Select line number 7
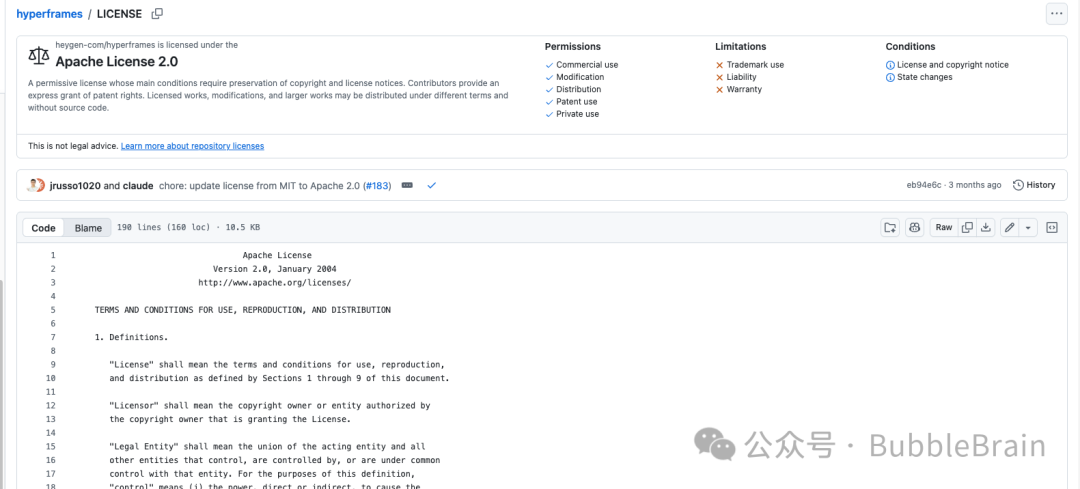The image size is (1080, 489). click(52, 337)
